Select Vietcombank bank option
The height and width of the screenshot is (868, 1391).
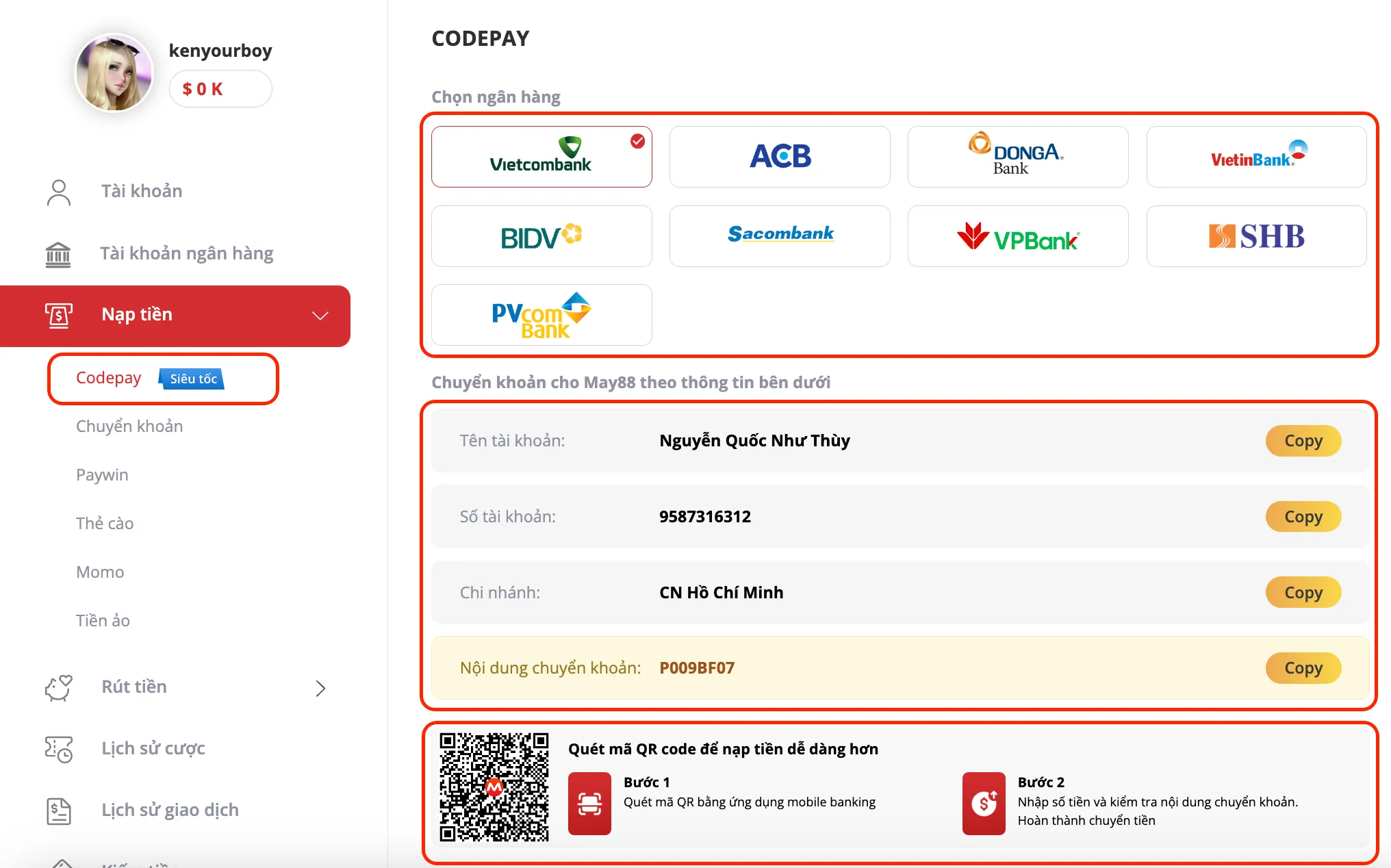[541, 157]
